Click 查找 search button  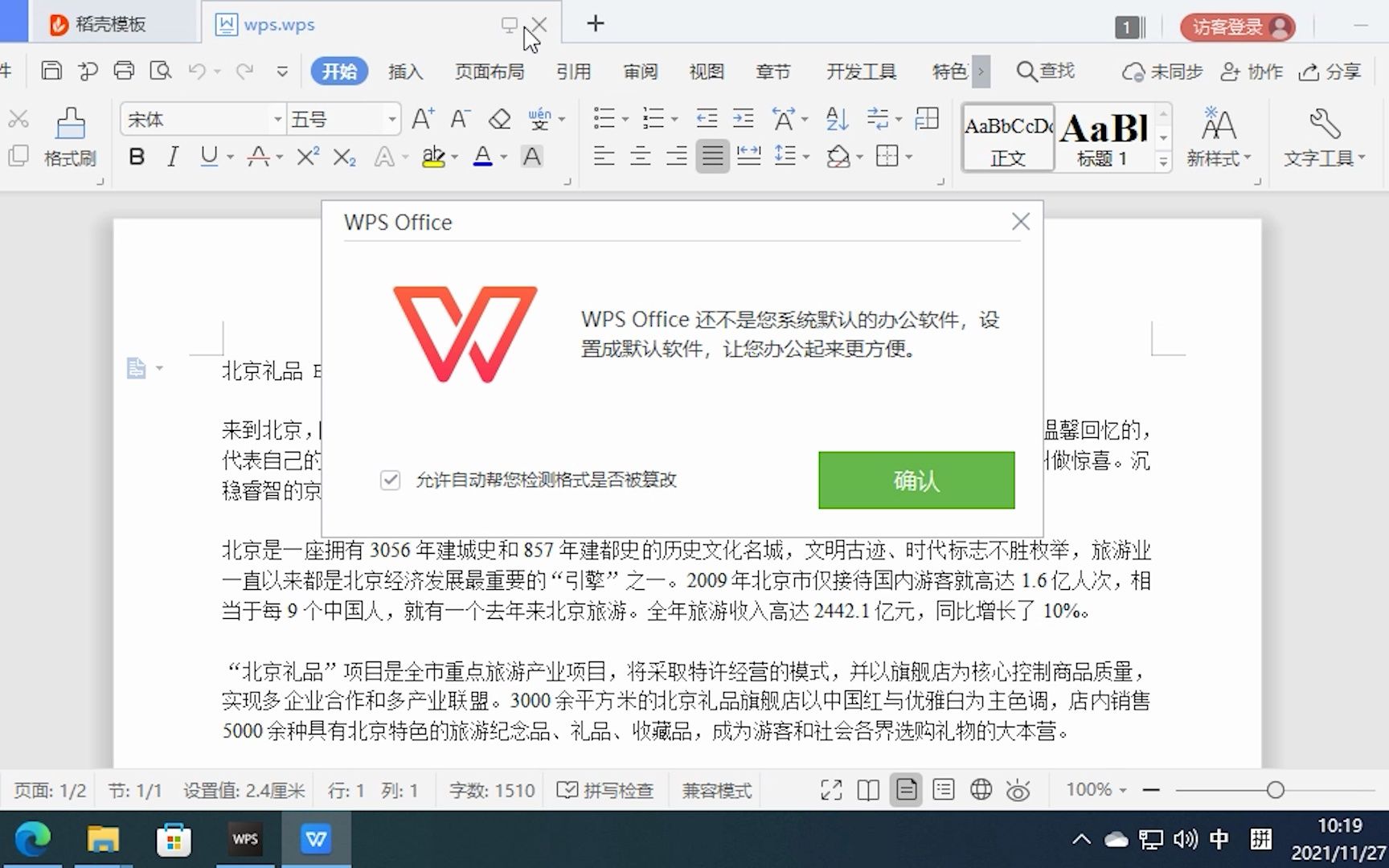point(1045,71)
